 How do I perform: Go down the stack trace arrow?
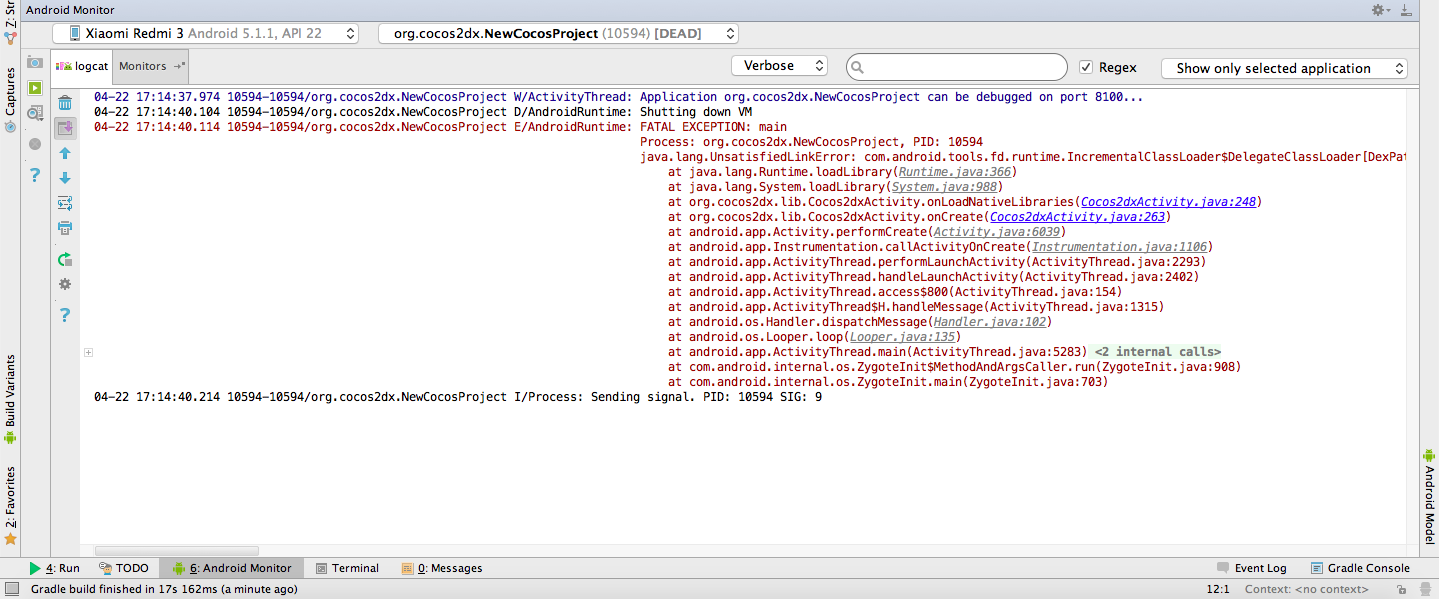pyautogui.click(x=65, y=178)
